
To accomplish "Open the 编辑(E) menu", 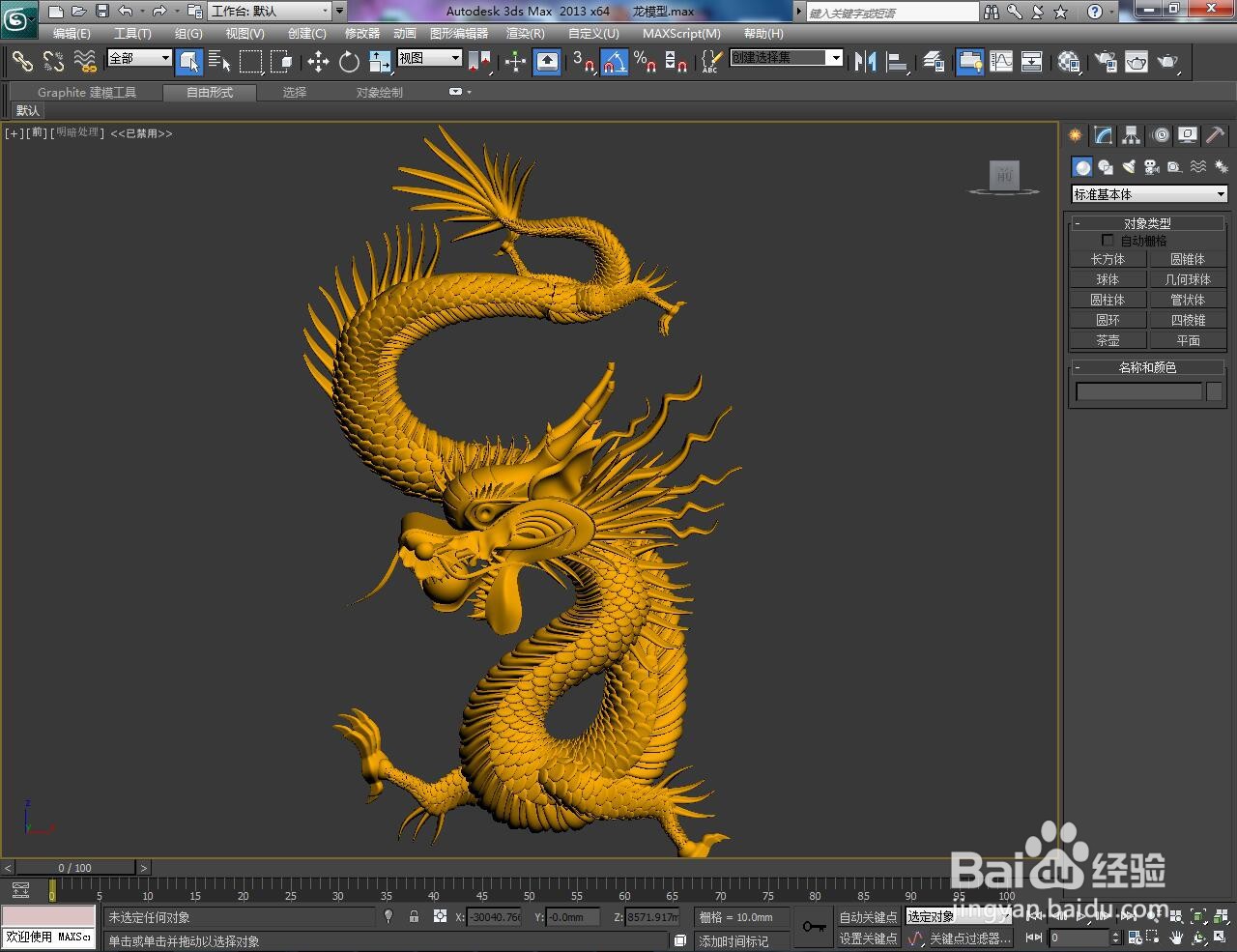I will pyautogui.click(x=72, y=34).
